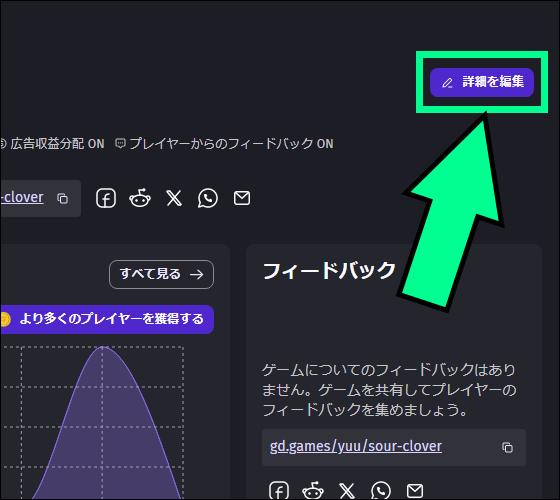This screenshot has height=500, width=560.
Task: Copy gd.games/yuu/sour-clover link in feedback panel
Action: pos(507,447)
